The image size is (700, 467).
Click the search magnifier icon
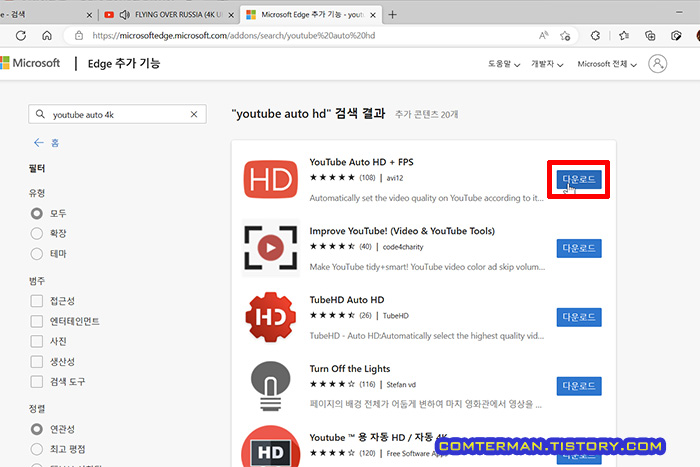[x=40, y=114]
